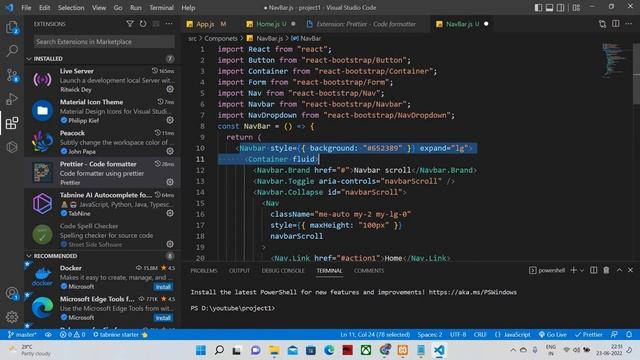Open the Terminal menu

161,8
